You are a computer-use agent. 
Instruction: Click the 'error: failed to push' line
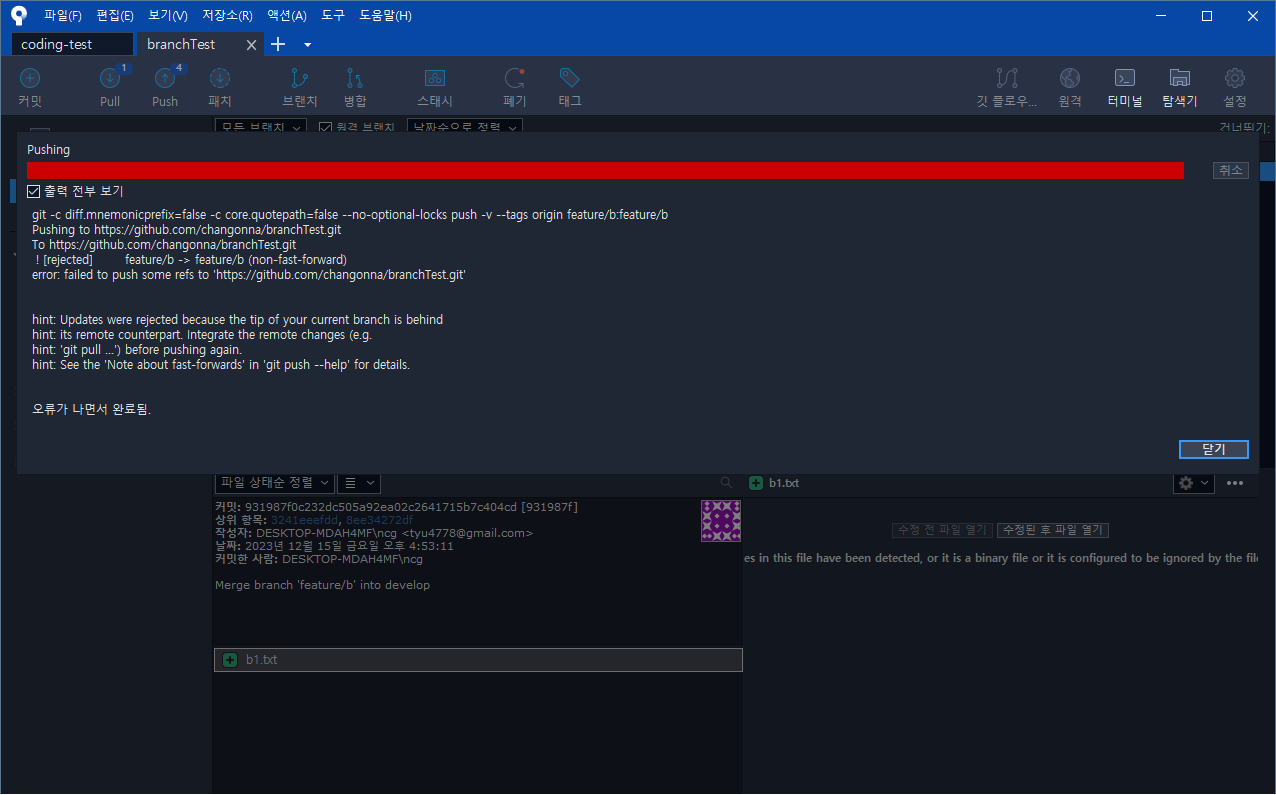(249, 275)
